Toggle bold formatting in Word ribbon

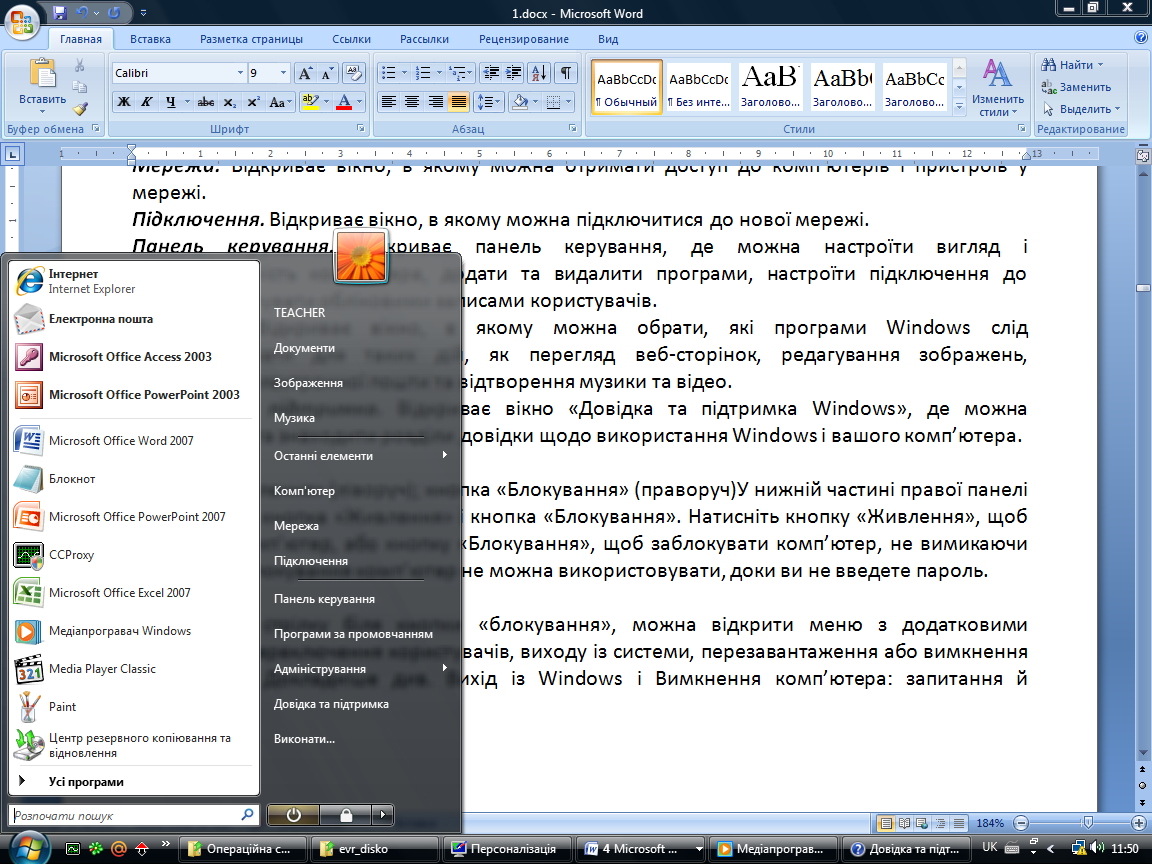click(x=124, y=102)
